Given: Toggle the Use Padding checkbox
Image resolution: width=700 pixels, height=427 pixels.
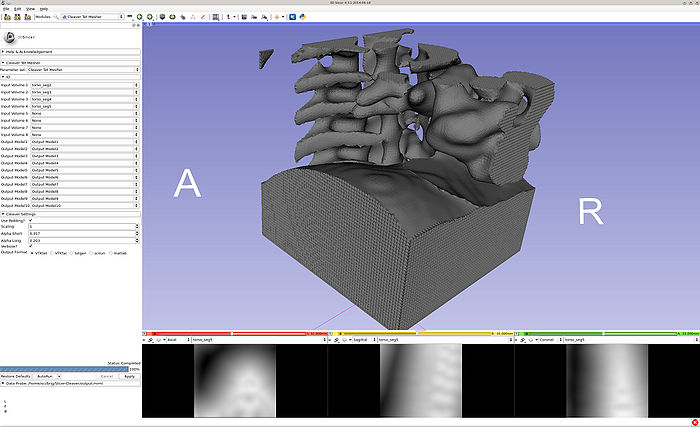Looking at the screenshot, I should pos(30,219).
